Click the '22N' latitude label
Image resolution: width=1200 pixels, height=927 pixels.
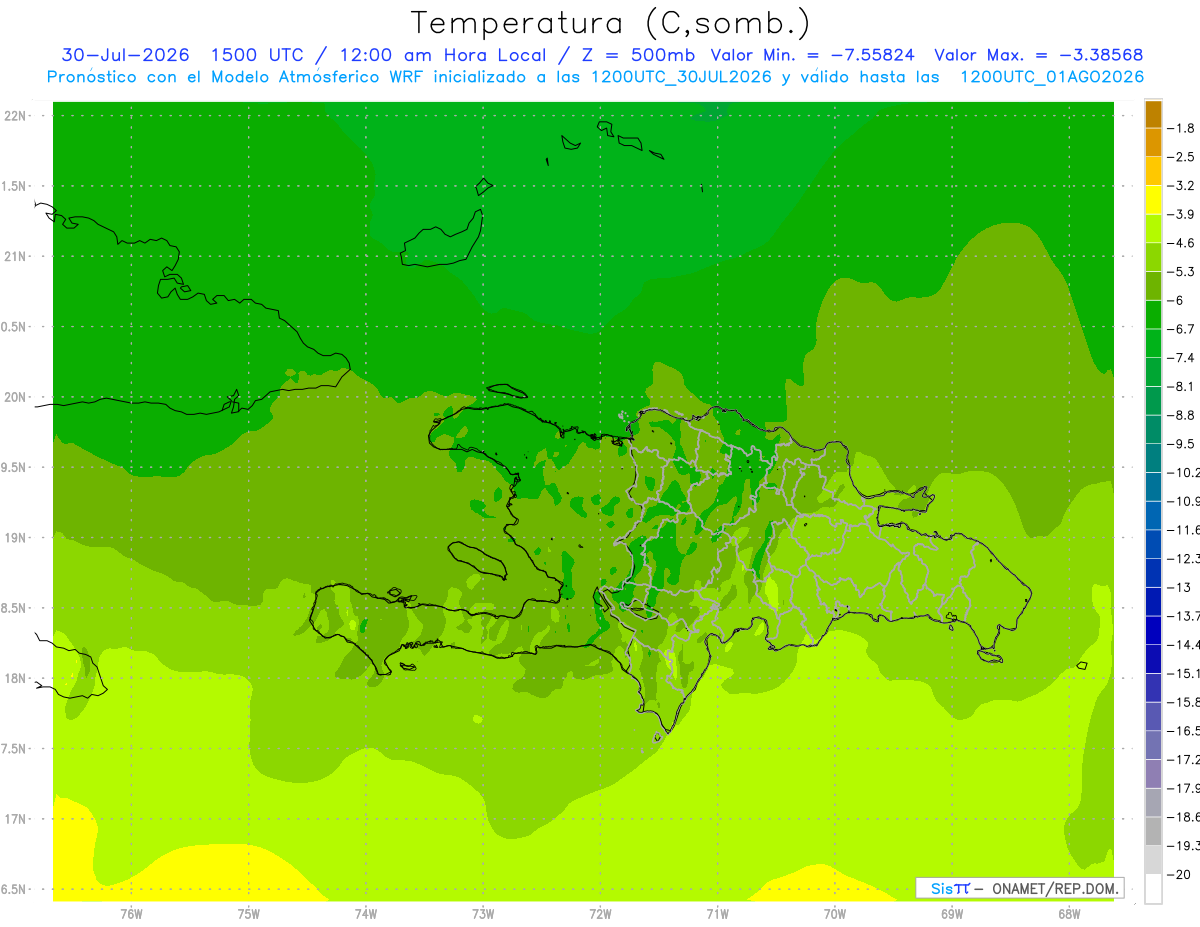14,116
